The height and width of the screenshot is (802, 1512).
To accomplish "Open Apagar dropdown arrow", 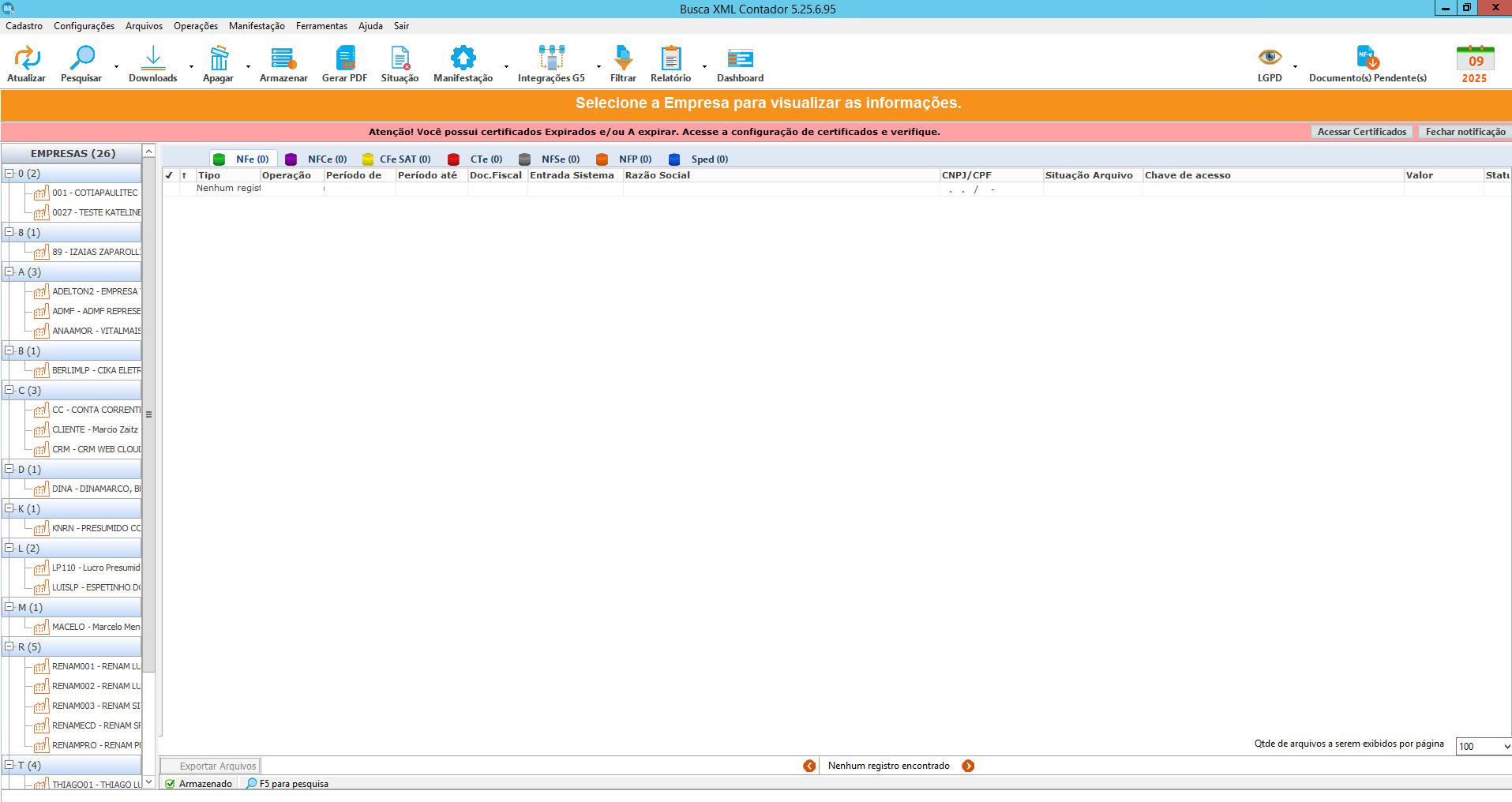I will pyautogui.click(x=249, y=66).
